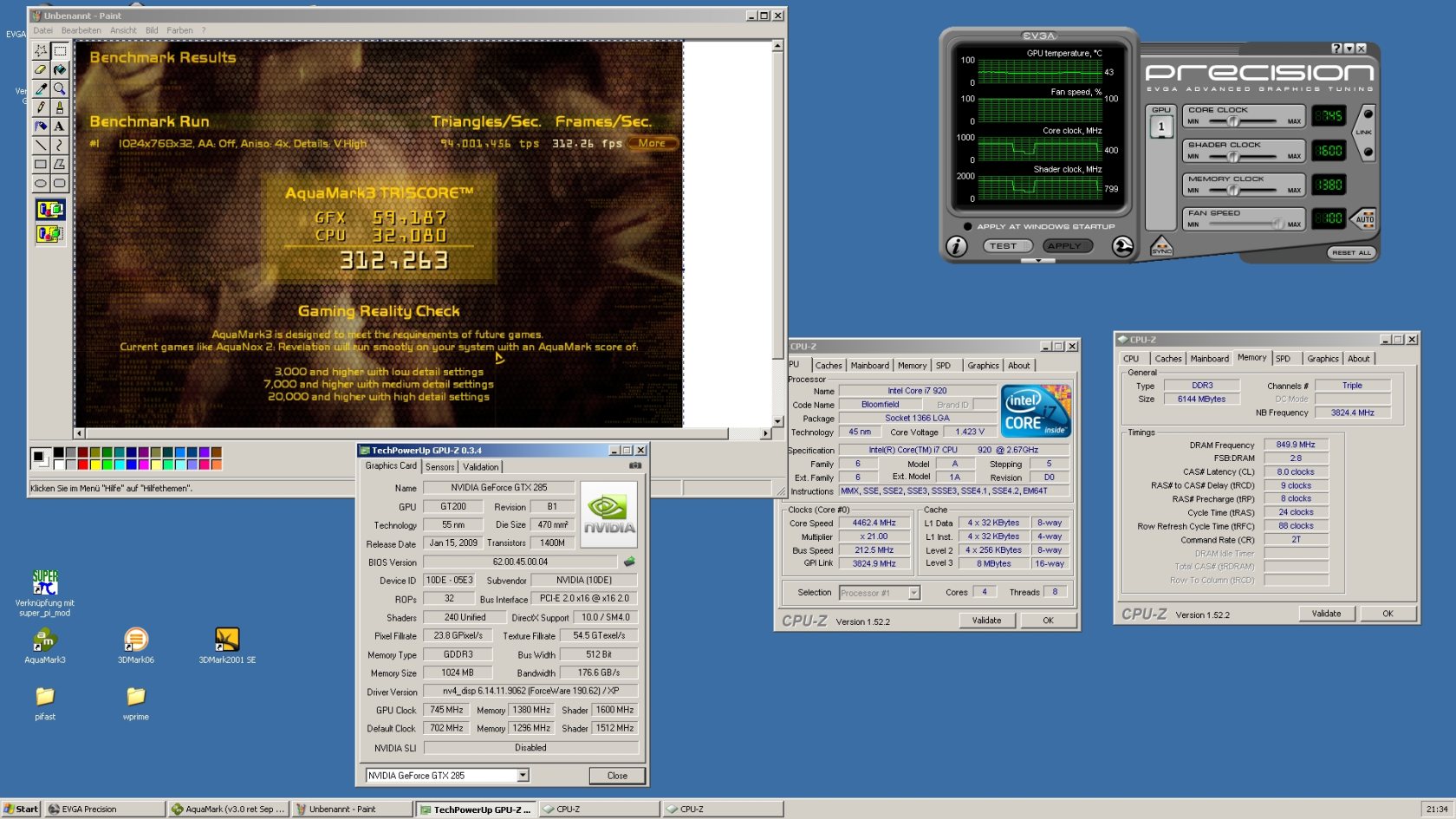Click the Memory Clock slider handle

[x=1234, y=190]
